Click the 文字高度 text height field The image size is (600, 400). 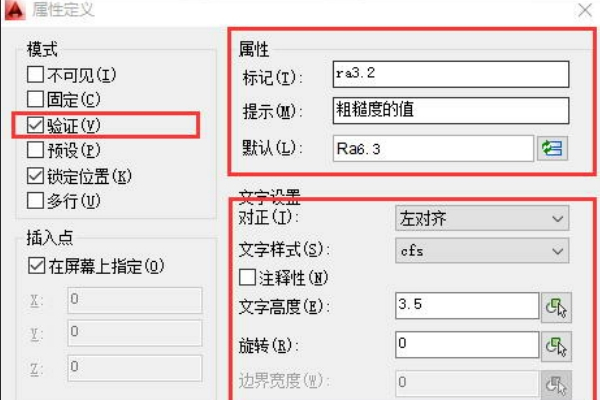(466, 306)
